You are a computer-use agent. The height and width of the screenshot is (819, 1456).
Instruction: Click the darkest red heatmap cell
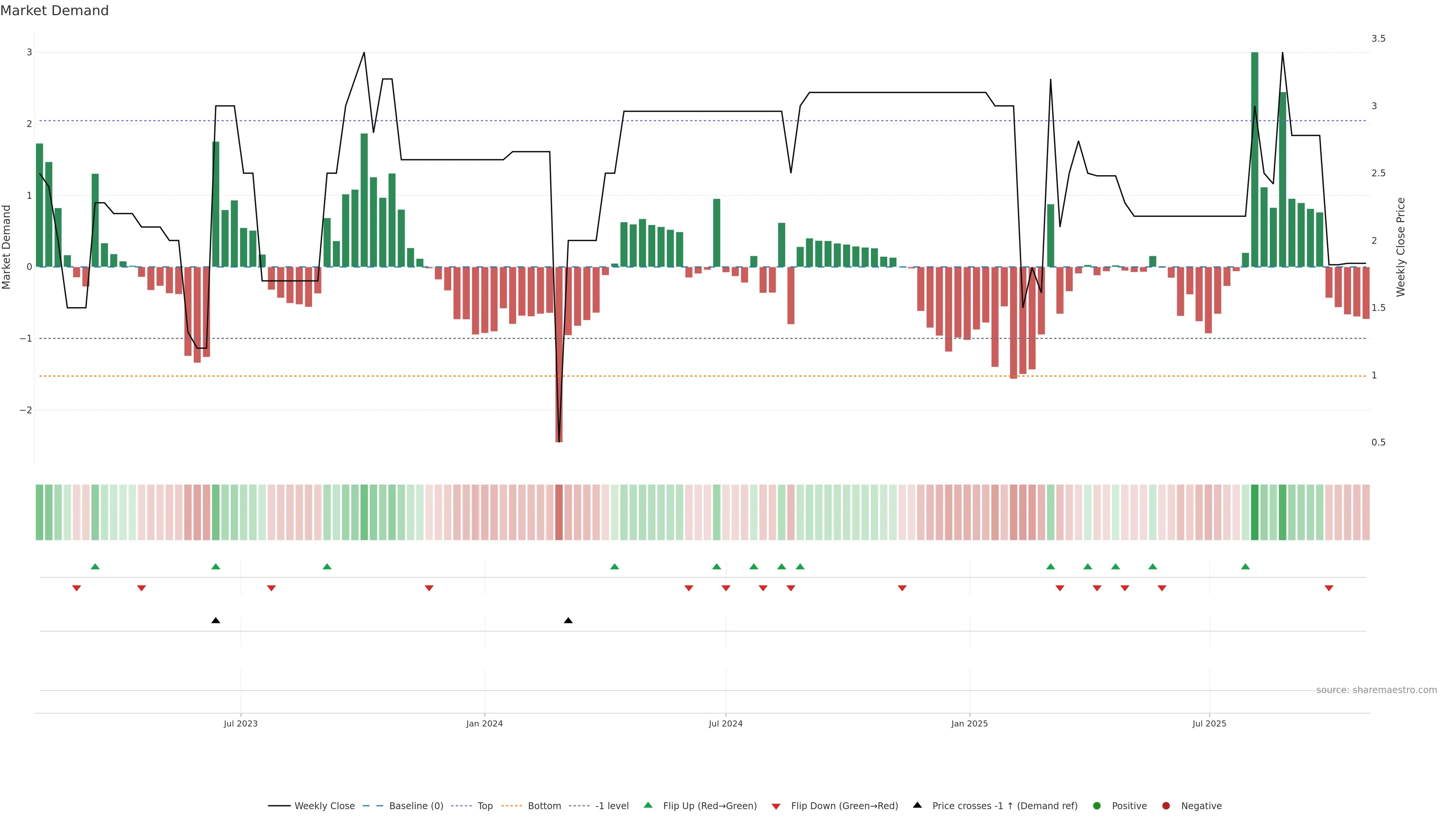tap(559, 512)
